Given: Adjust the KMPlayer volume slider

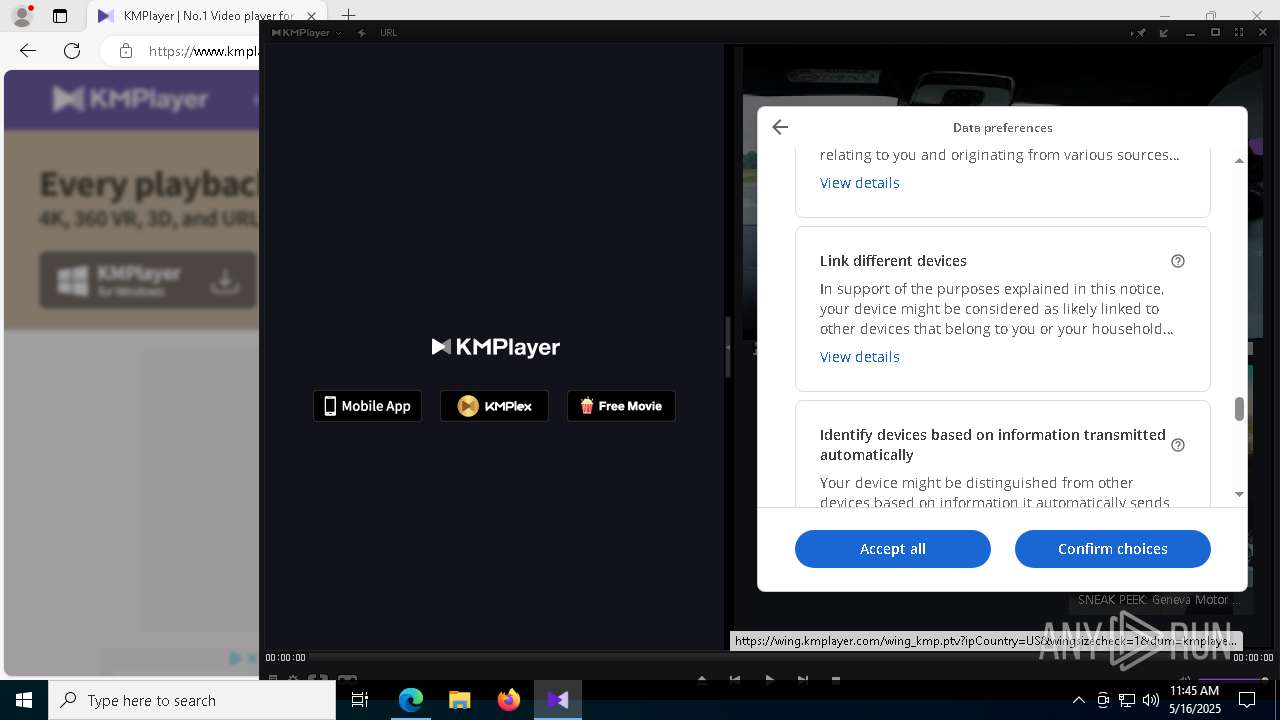Looking at the screenshot, I should coord(1232,680).
